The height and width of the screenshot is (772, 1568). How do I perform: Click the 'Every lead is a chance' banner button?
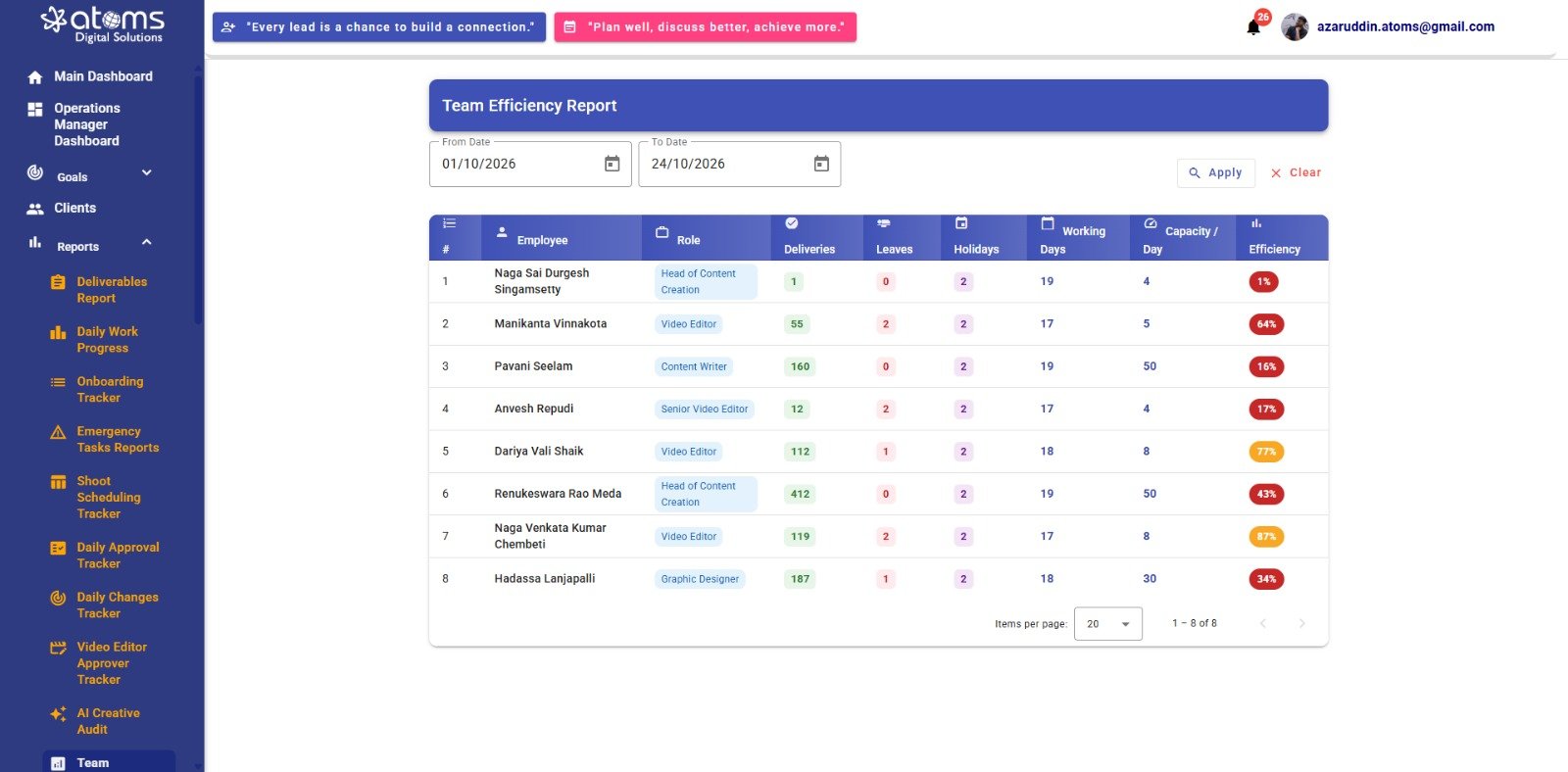(x=378, y=27)
